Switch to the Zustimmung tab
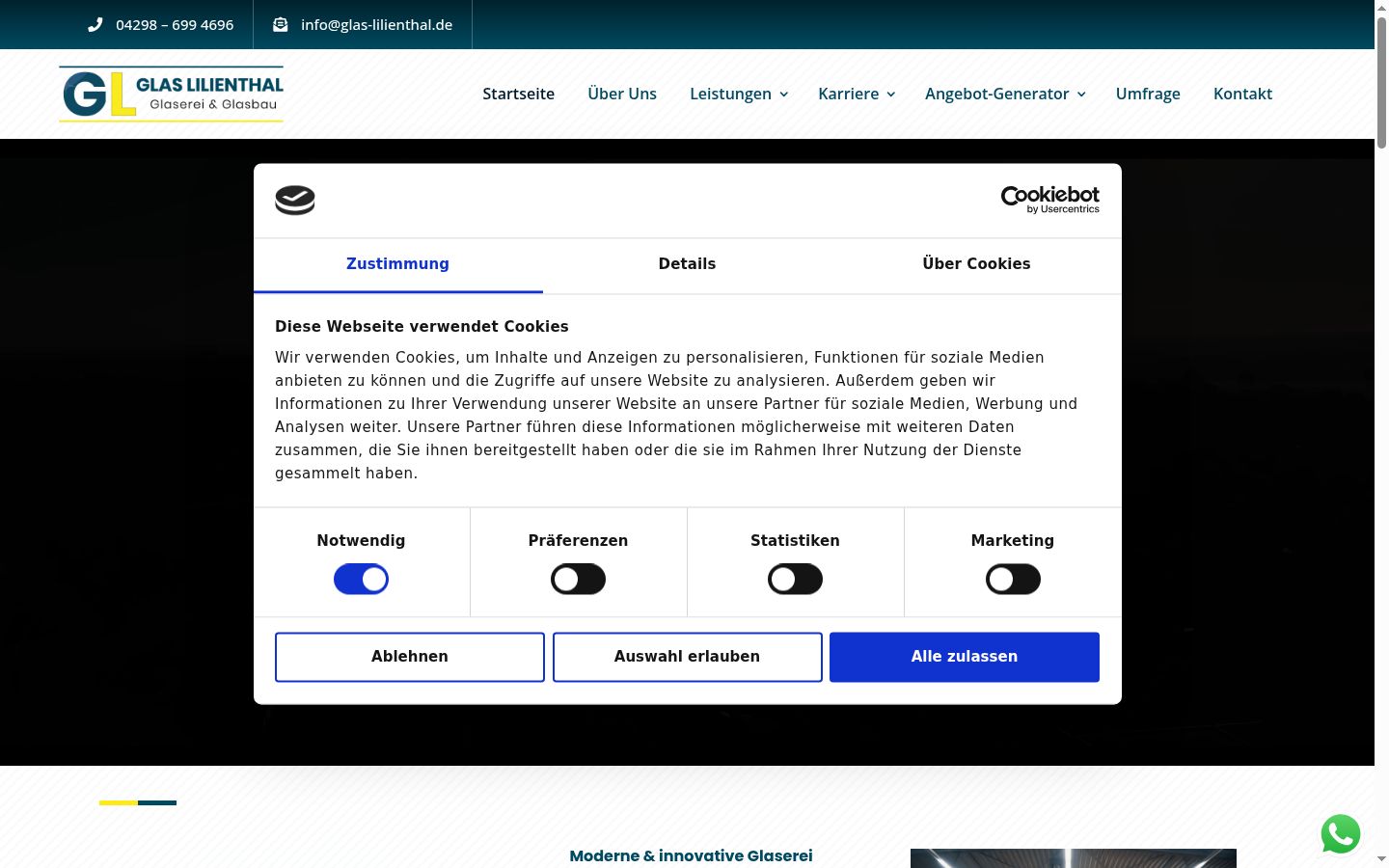The width and height of the screenshot is (1389, 868). 397,264
